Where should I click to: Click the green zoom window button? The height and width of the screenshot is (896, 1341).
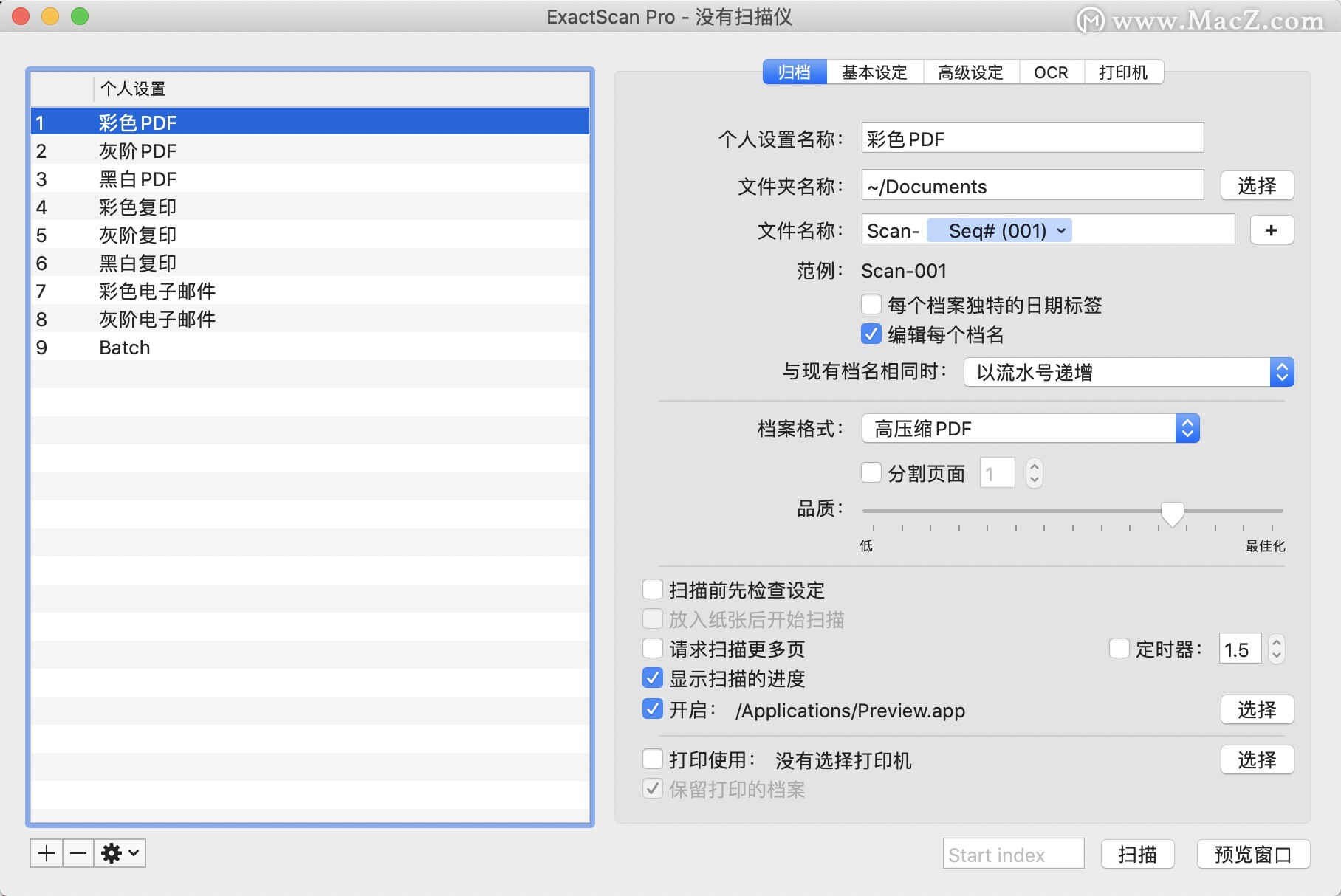[x=80, y=16]
